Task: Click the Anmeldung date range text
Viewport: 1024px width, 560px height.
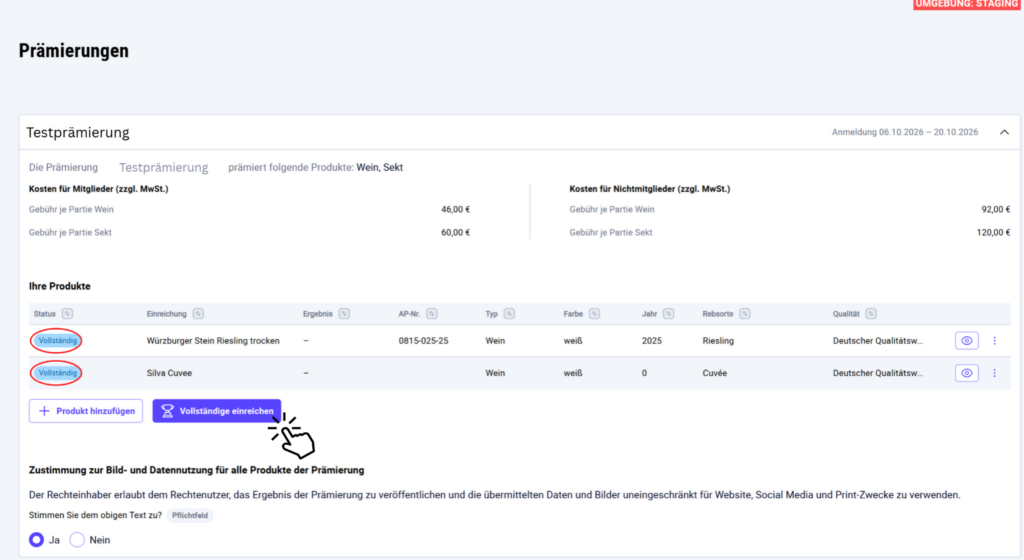Action: 905,132
